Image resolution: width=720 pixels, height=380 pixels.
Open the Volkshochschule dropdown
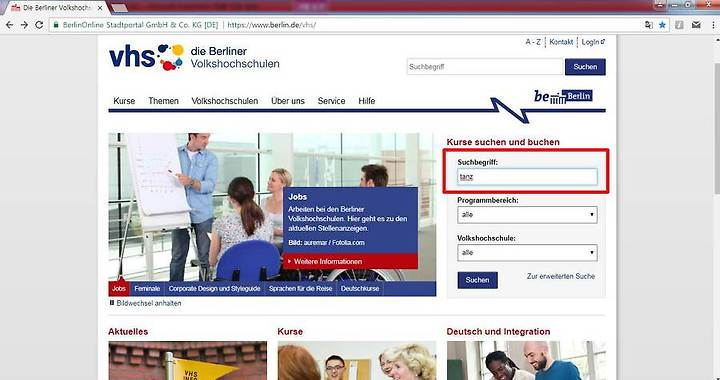527,252
